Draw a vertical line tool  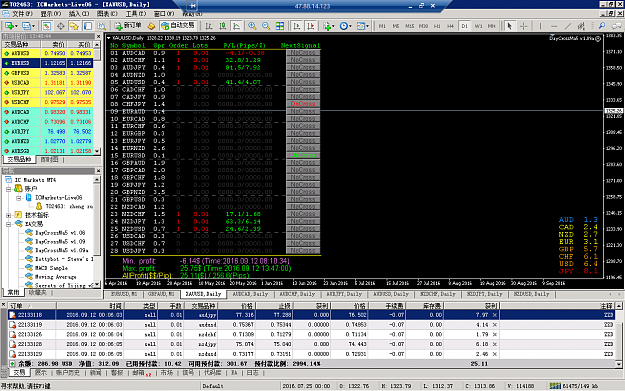coord(540,26)
